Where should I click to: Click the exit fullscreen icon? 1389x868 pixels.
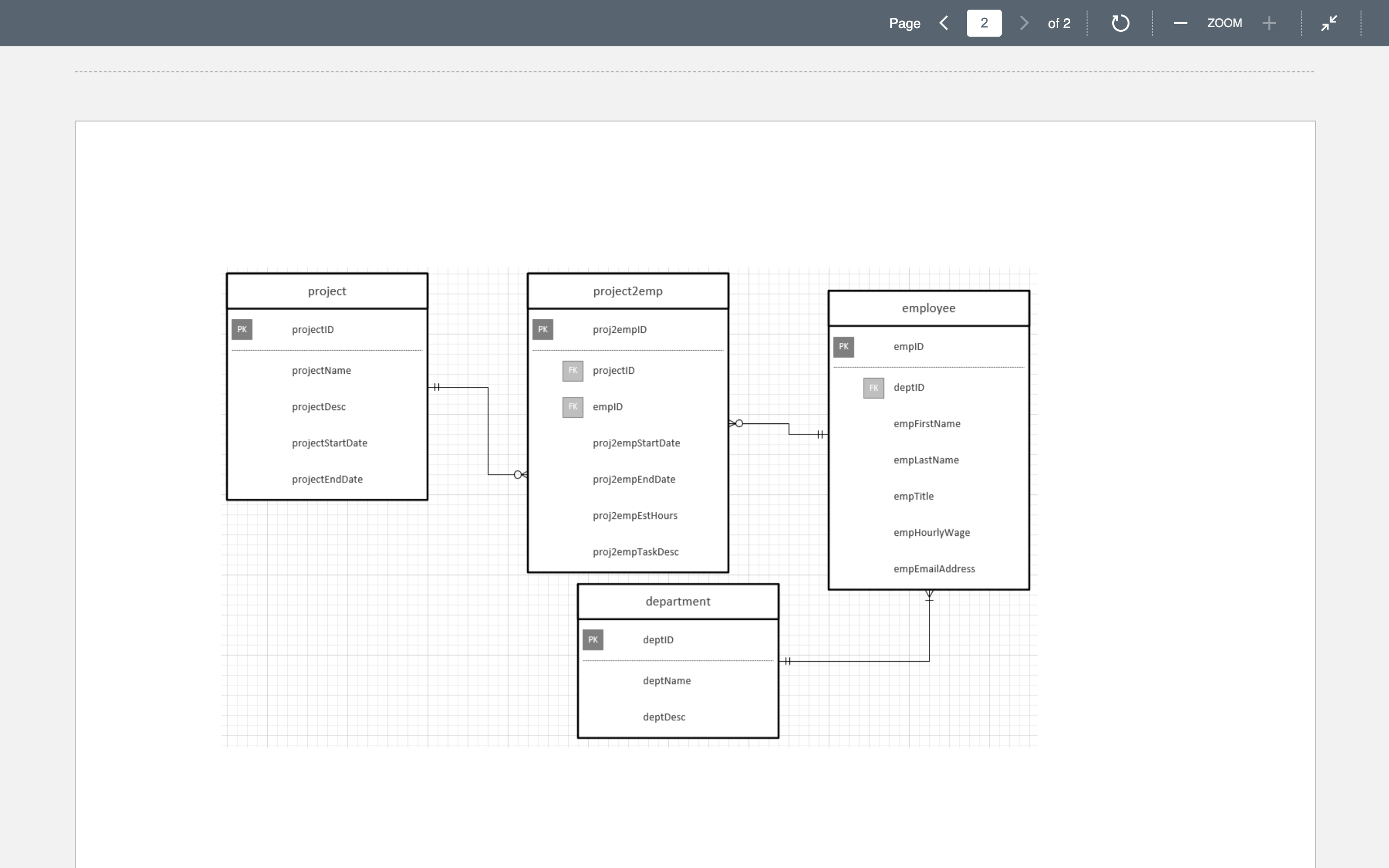[1329, 23]
